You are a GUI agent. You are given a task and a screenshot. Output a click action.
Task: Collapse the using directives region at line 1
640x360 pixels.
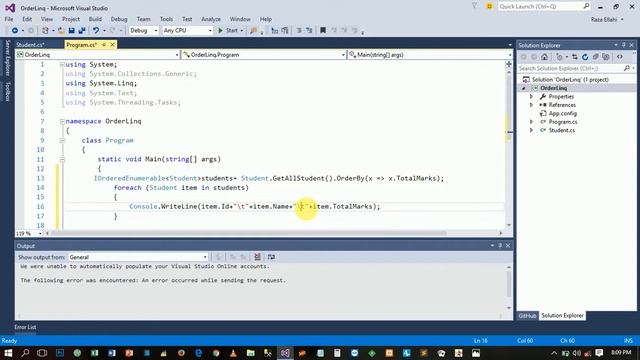coord(62,64)
